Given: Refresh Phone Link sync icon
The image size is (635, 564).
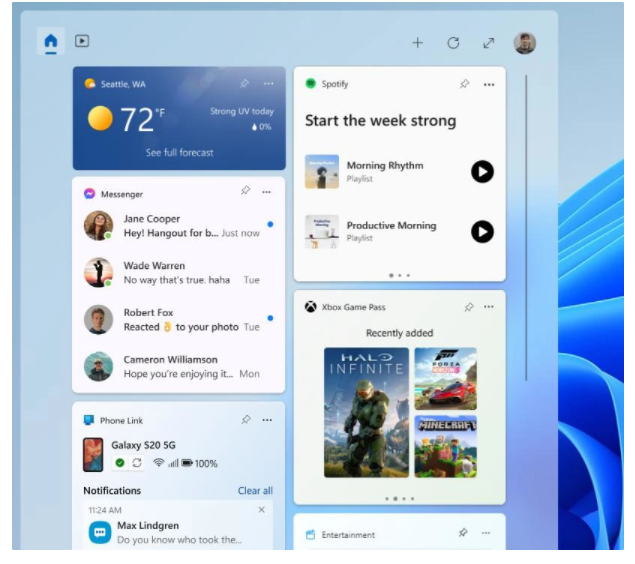Looking at the screenshot, I should (x=137, y=463).
